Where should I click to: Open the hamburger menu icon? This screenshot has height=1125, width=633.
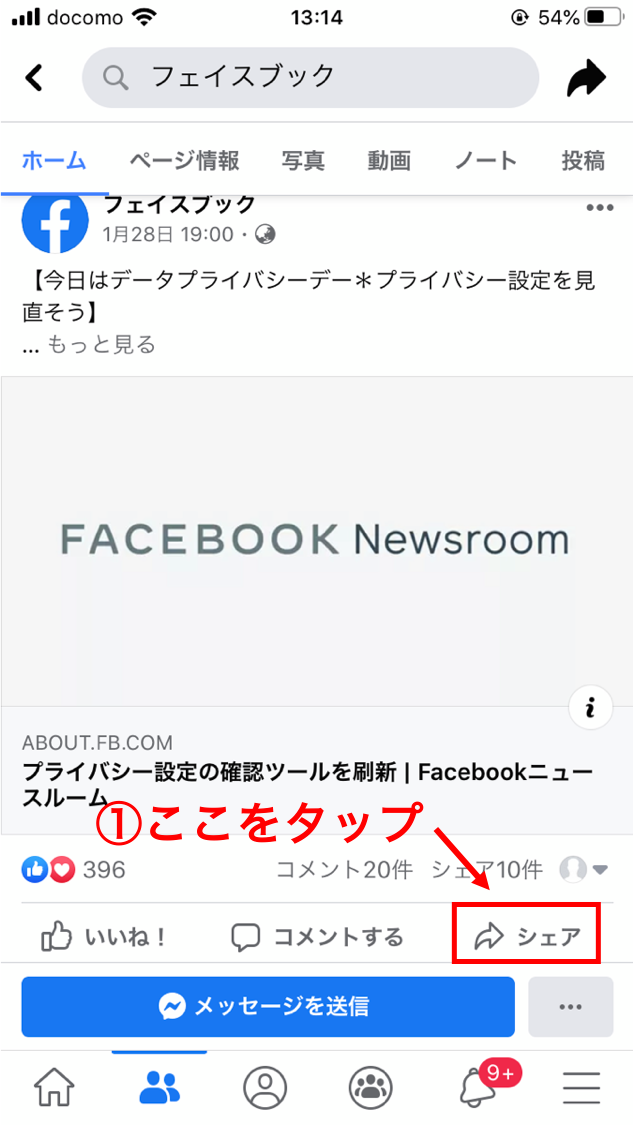(581, 1088)
